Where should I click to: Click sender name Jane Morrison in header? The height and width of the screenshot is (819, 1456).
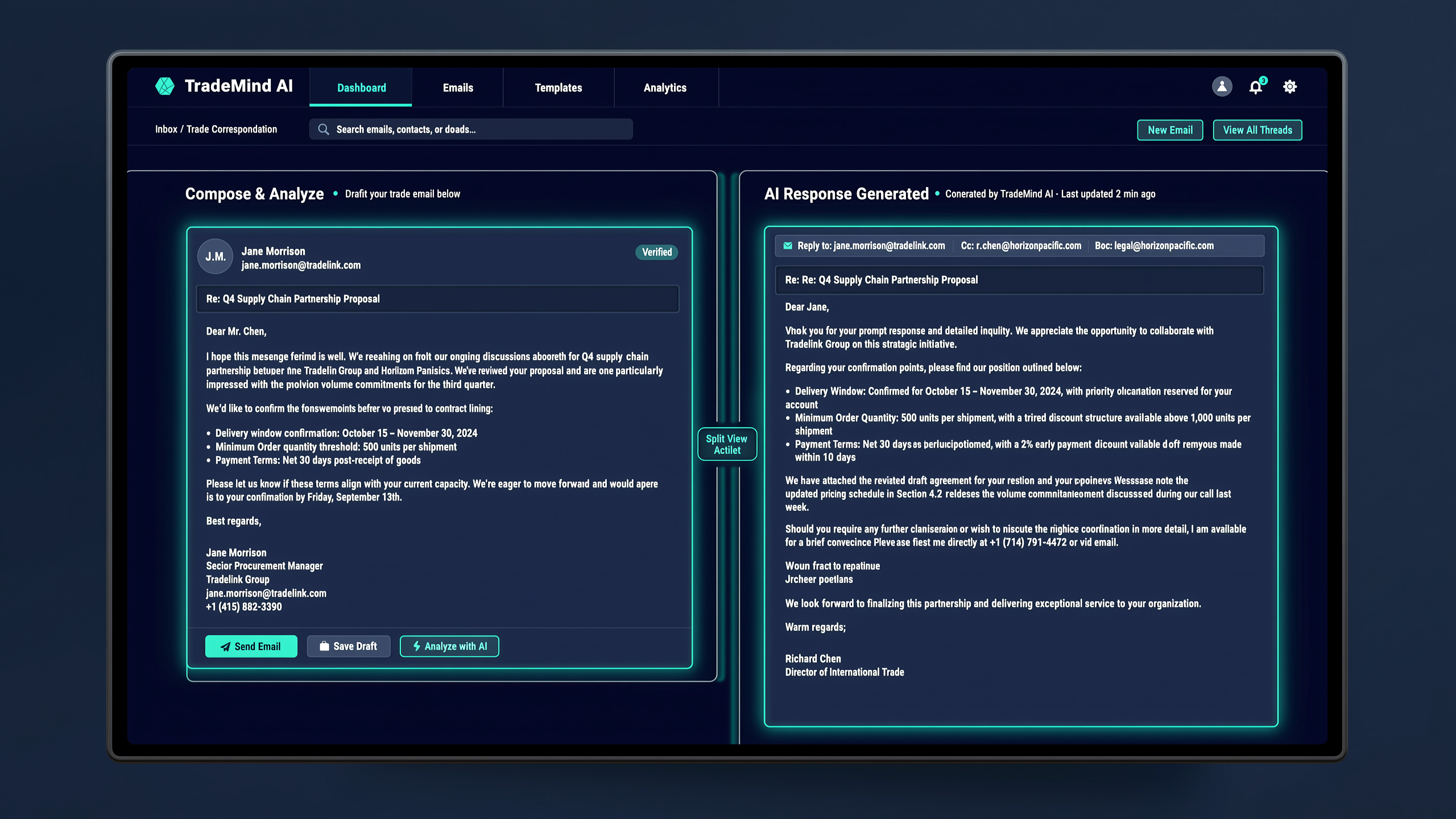273,251
